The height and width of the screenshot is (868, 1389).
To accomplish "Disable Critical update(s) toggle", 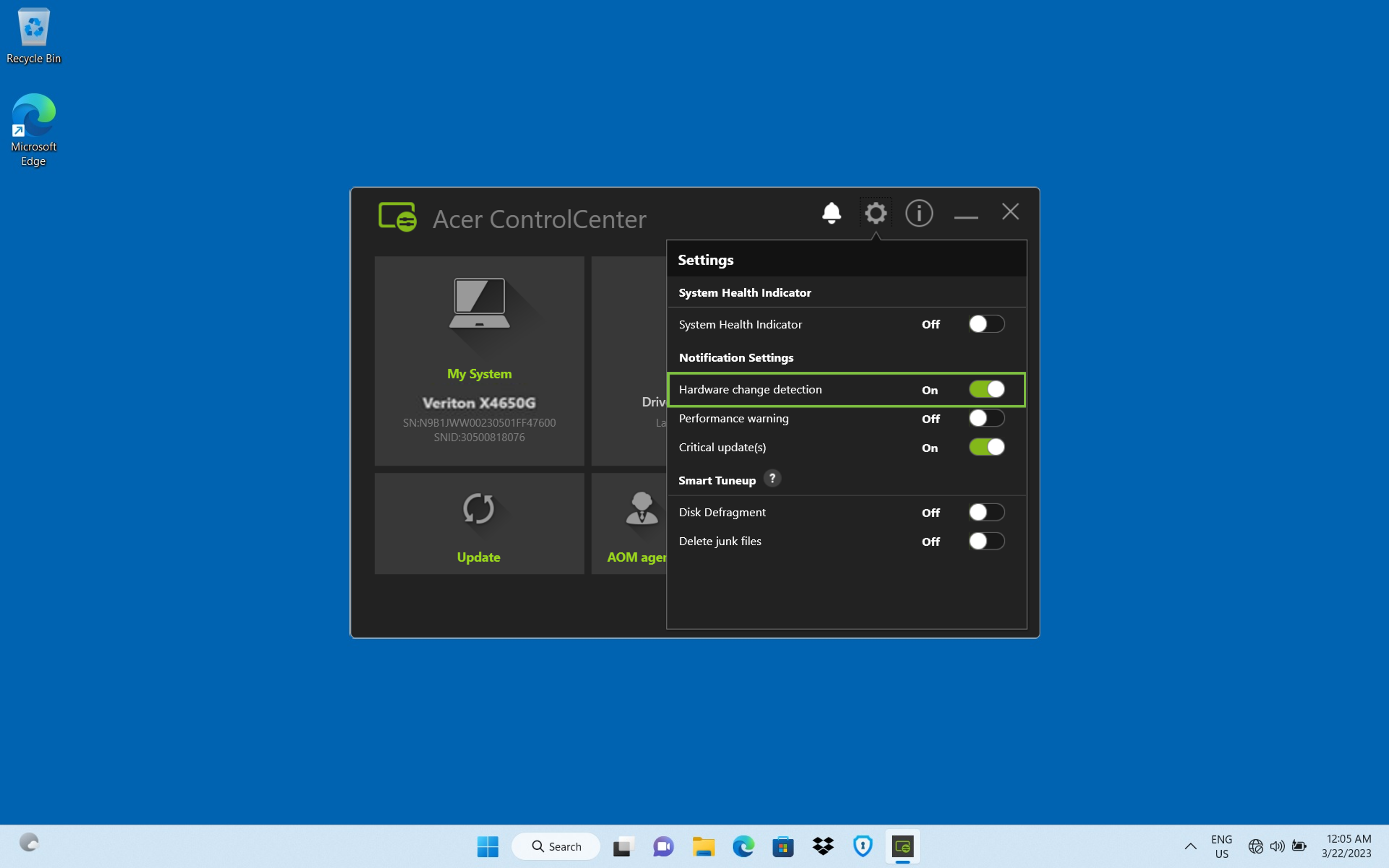I will 986,447.
